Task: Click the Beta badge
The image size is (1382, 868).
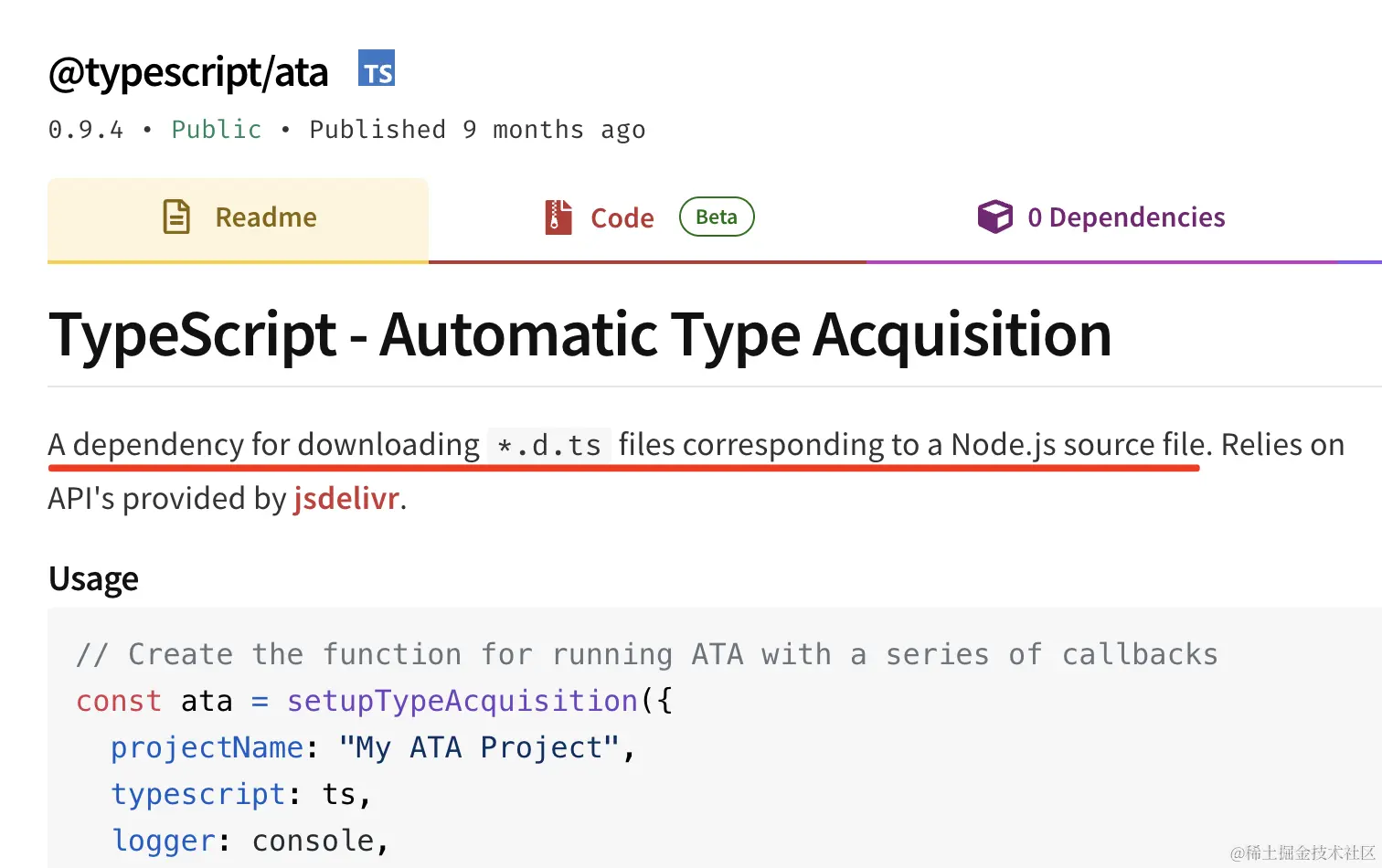Action: tap(717, 217)
